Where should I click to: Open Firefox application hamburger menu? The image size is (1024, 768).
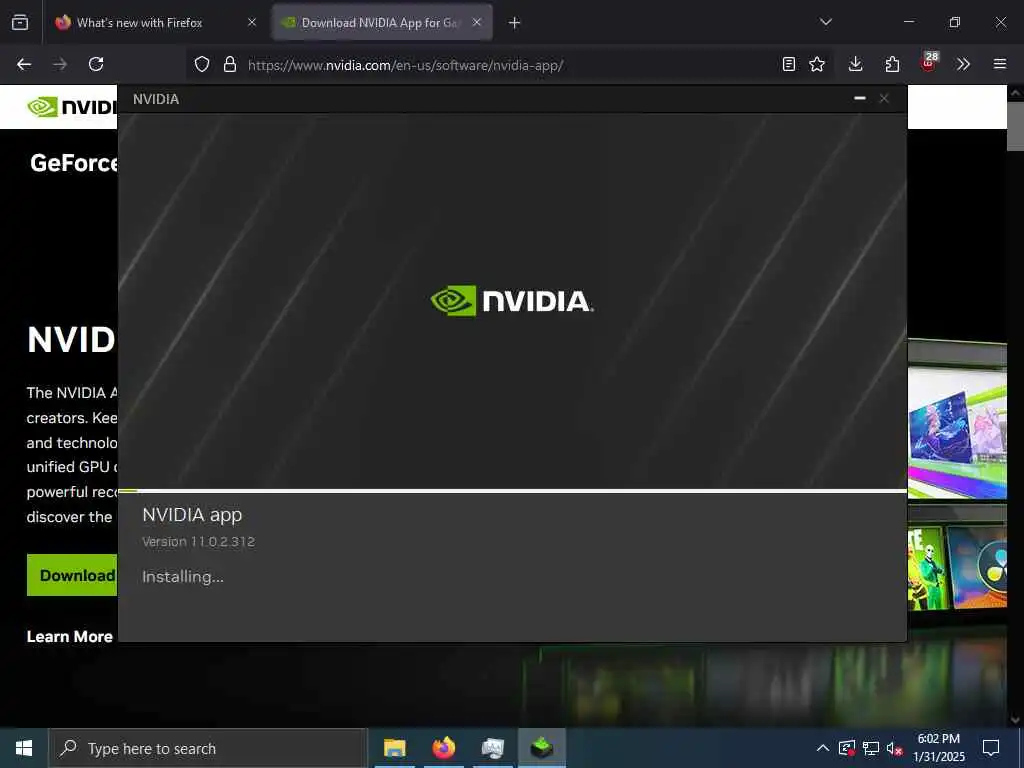(x=1000, y=64)
